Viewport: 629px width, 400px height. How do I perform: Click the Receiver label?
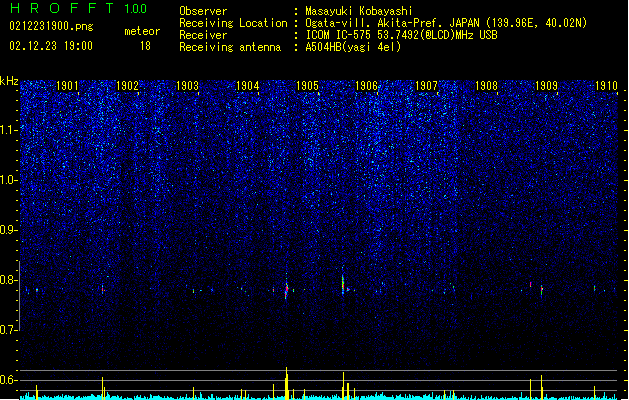(203, 35)
